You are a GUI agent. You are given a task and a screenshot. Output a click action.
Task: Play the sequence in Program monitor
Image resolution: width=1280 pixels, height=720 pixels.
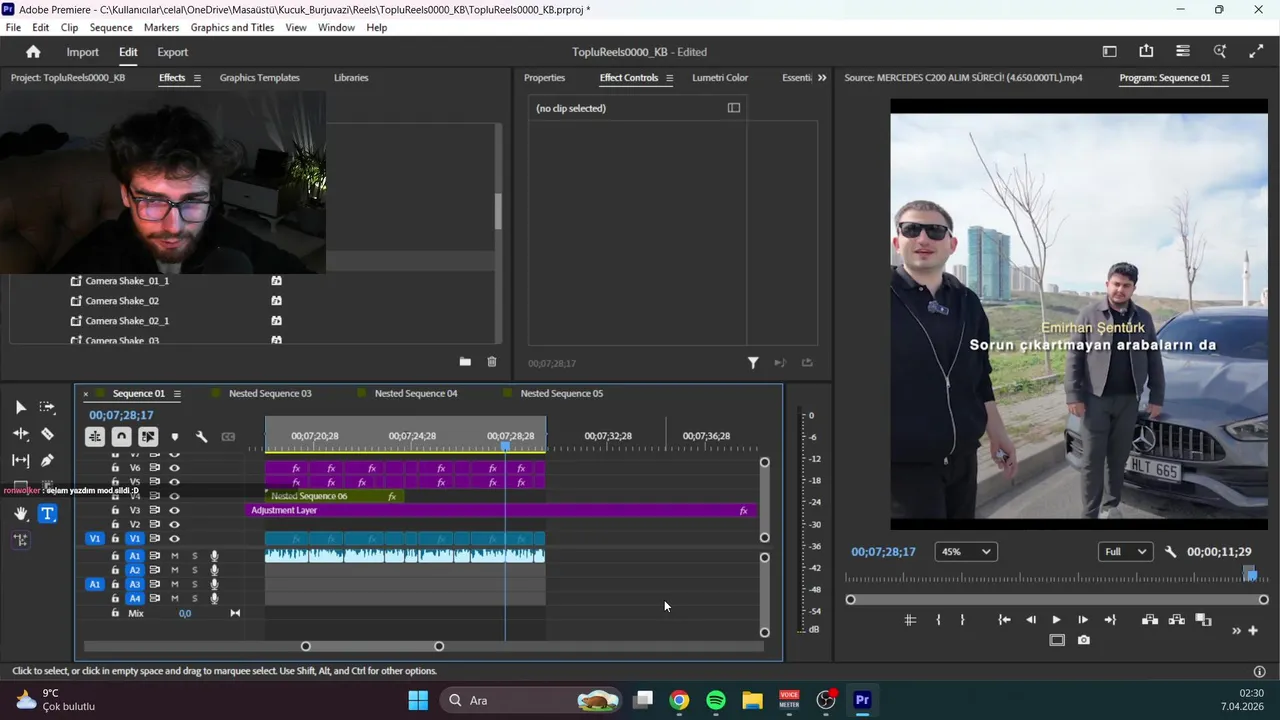click(x=1056, y=620)
